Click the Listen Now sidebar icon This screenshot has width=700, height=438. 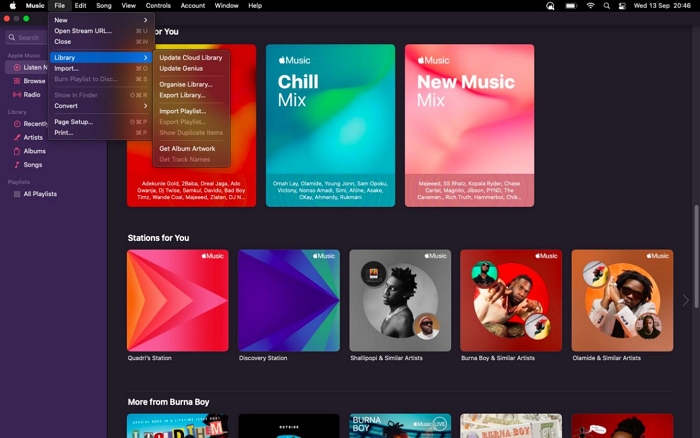(x=17, y=67)
